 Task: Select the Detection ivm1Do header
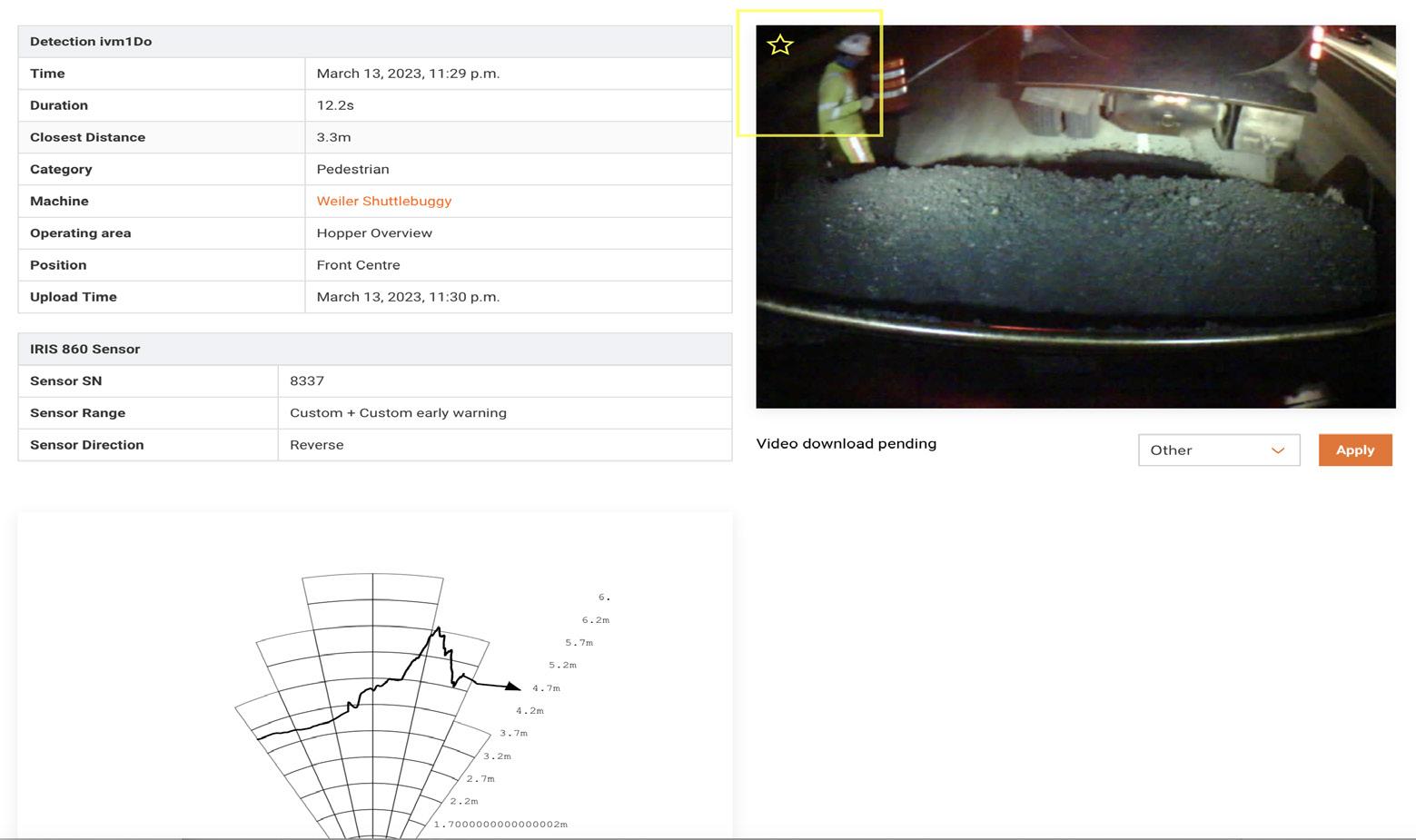(91, 42)
